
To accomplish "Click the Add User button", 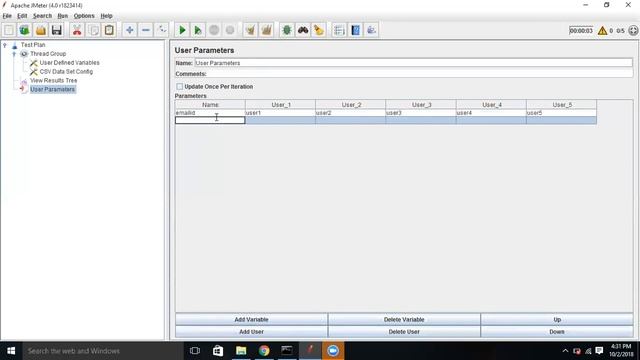I will click(x=251, y=332).
